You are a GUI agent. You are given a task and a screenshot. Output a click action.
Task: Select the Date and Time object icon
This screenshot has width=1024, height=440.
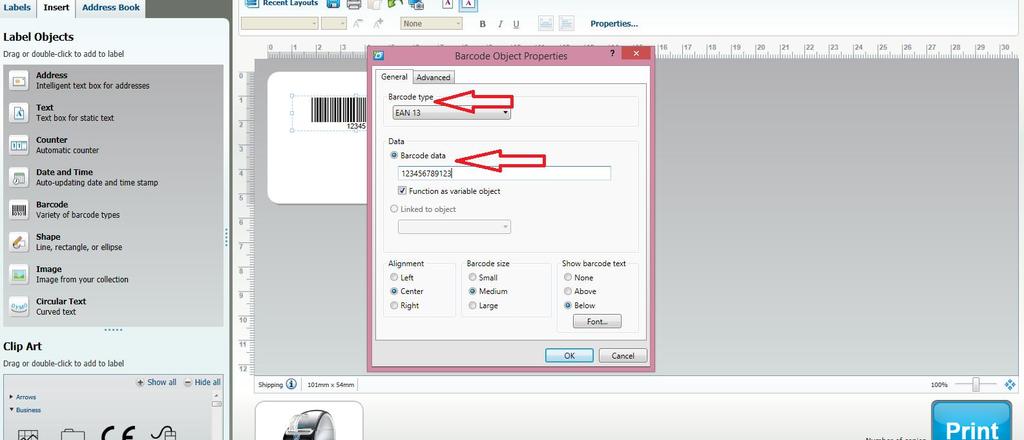tap(18, 178)
